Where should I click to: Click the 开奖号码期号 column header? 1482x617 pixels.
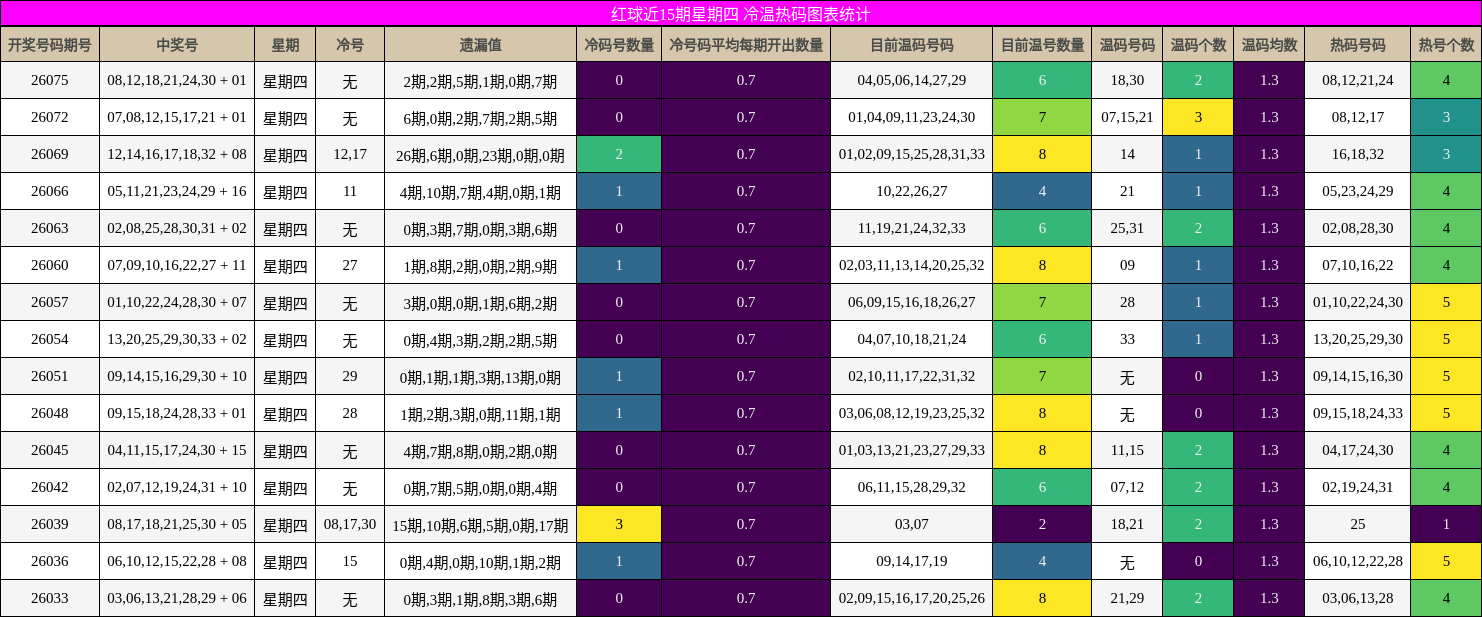50,45
